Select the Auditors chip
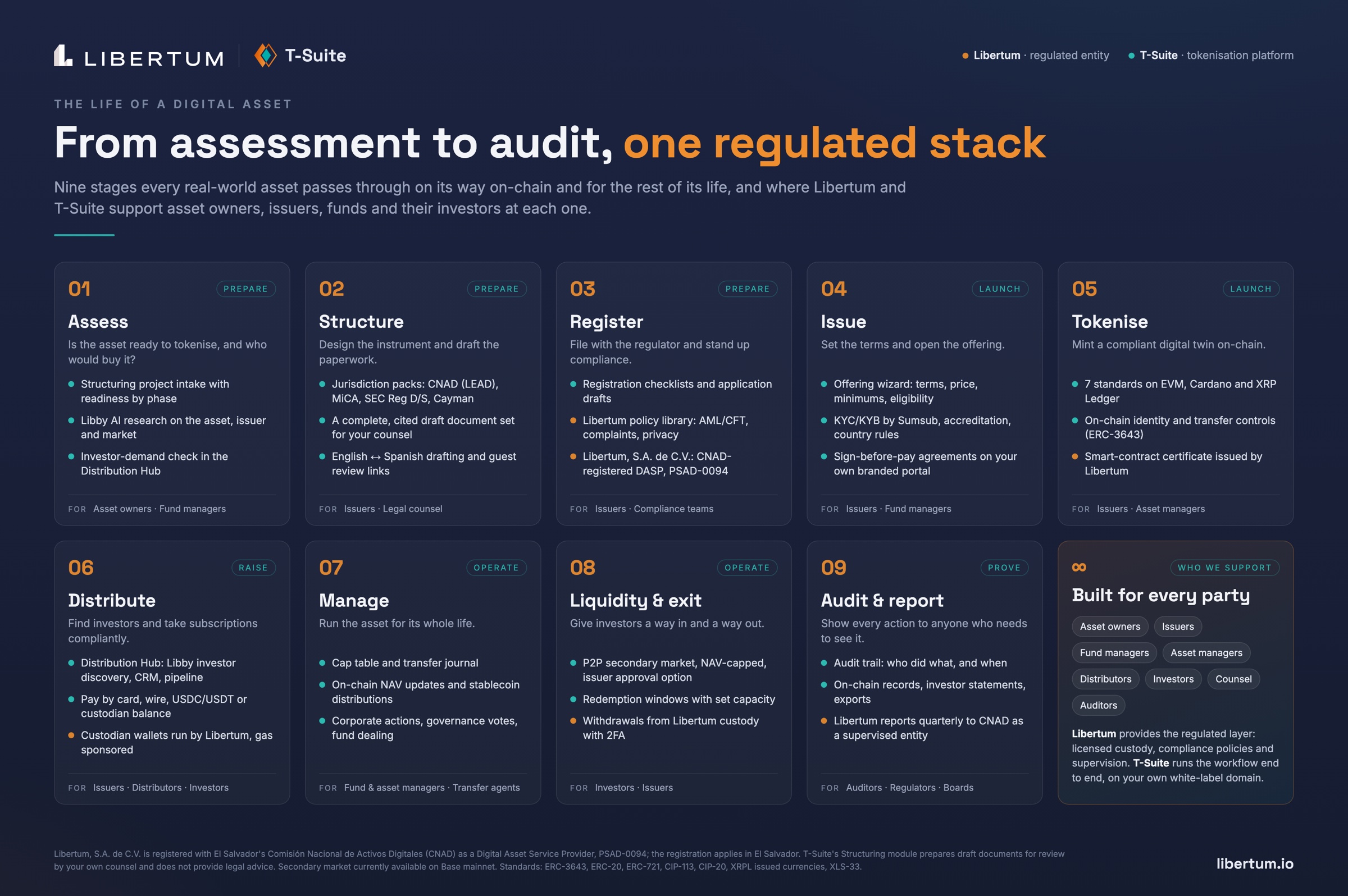 pos(1098,705)
